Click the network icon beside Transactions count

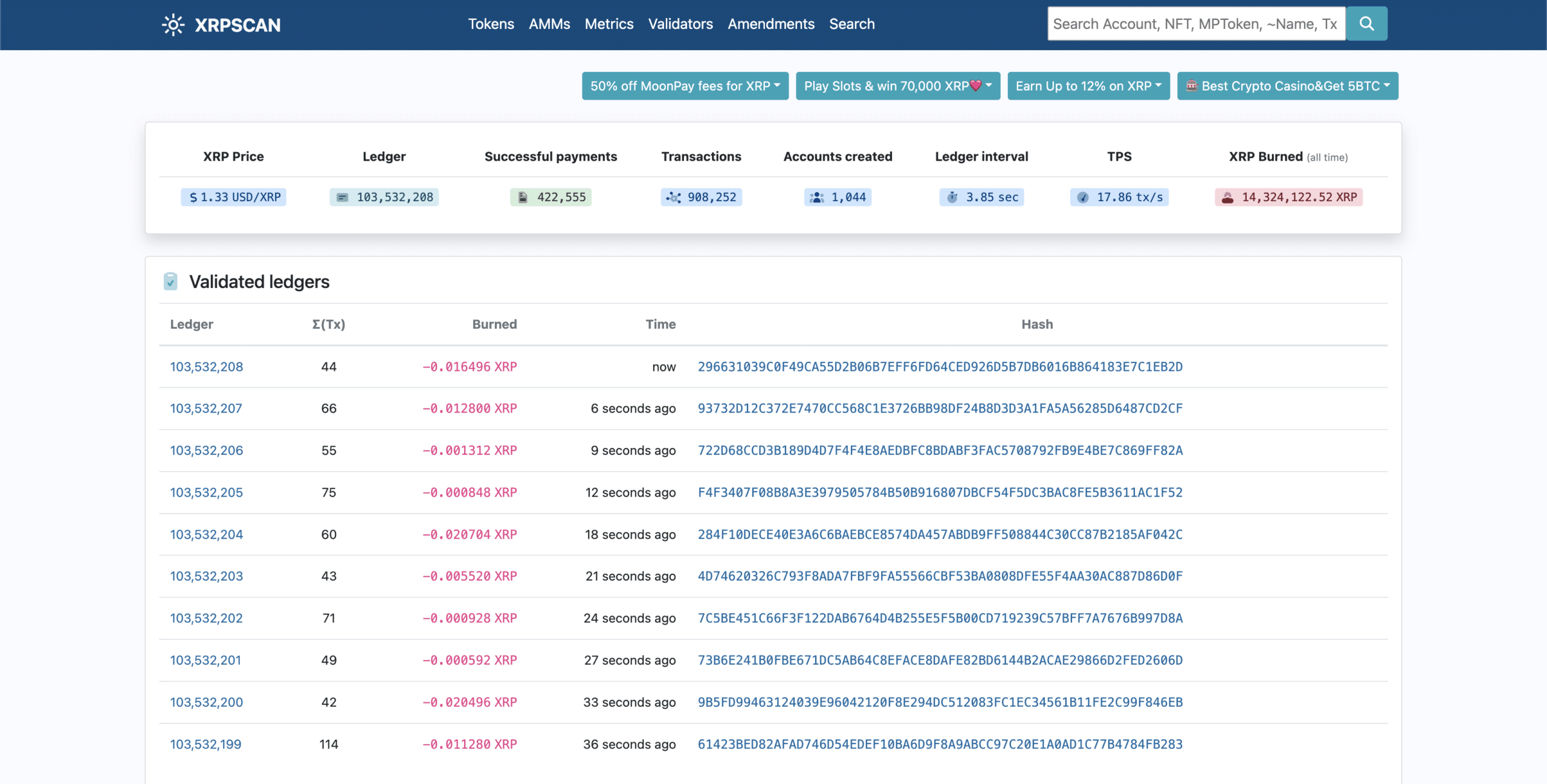673,197
